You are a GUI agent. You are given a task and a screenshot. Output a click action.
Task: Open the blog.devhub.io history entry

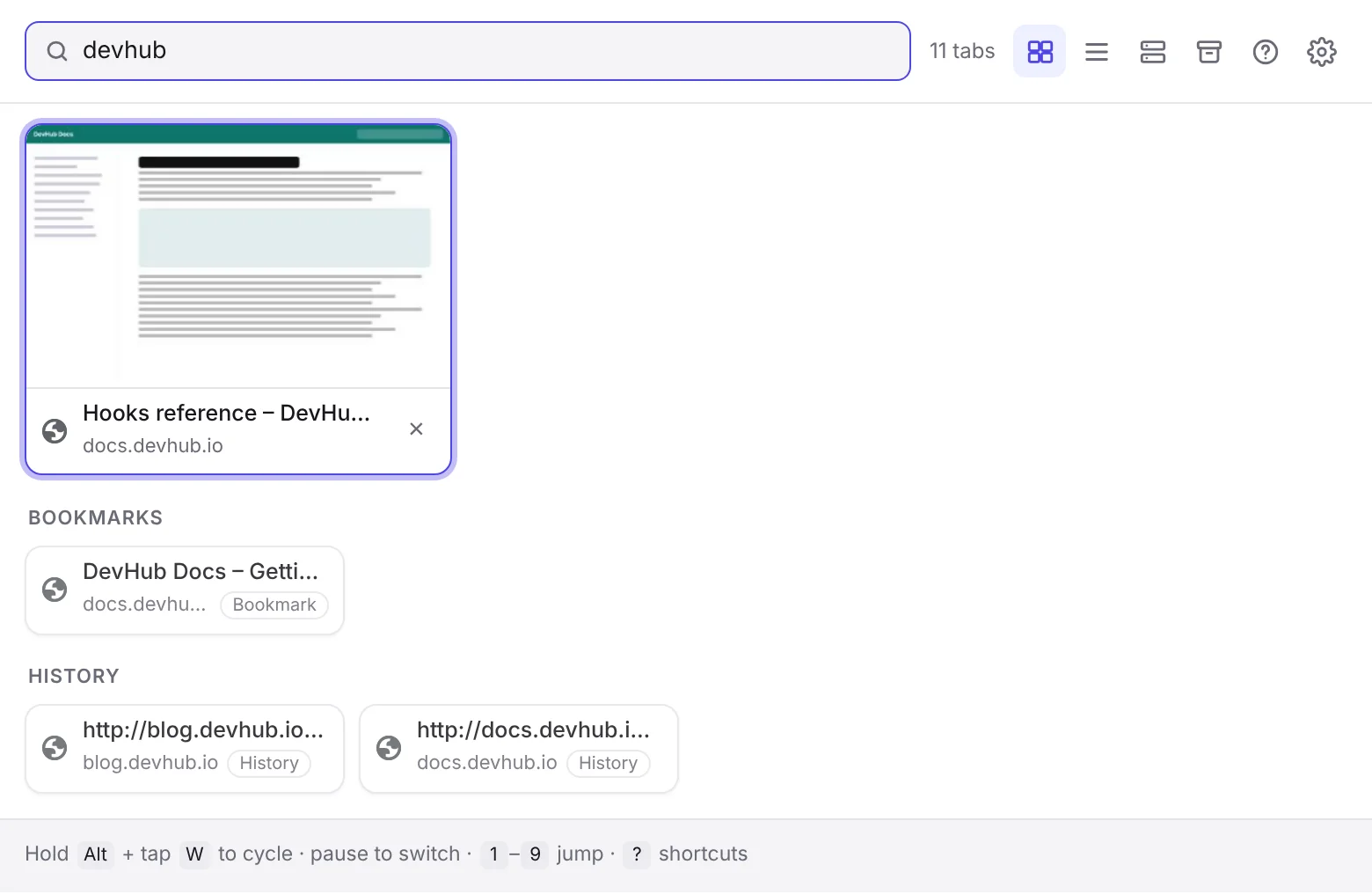pos(185,748)
